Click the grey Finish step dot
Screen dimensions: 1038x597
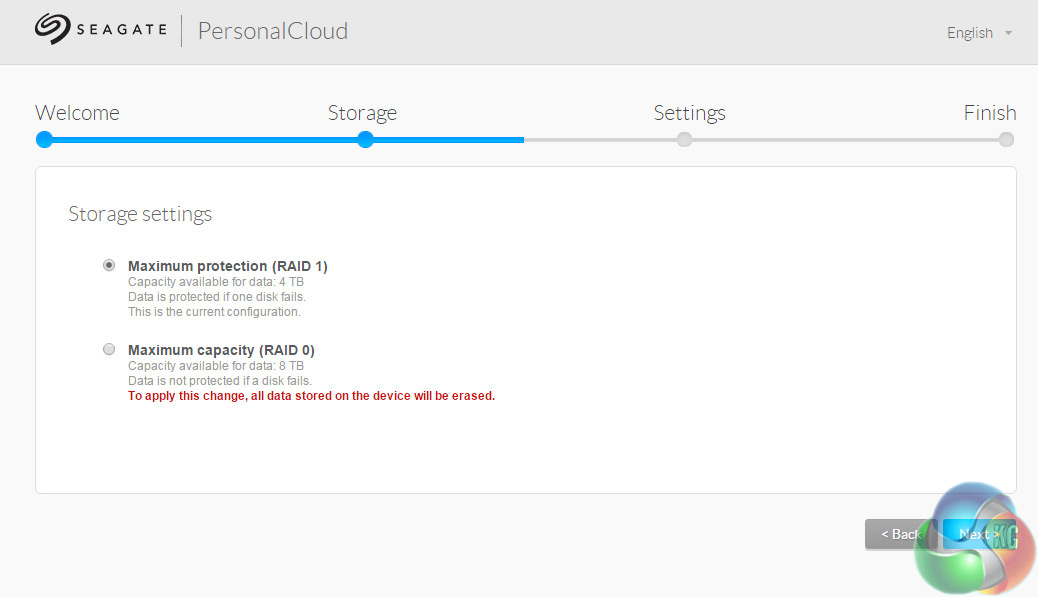[x=1006, y=140]
